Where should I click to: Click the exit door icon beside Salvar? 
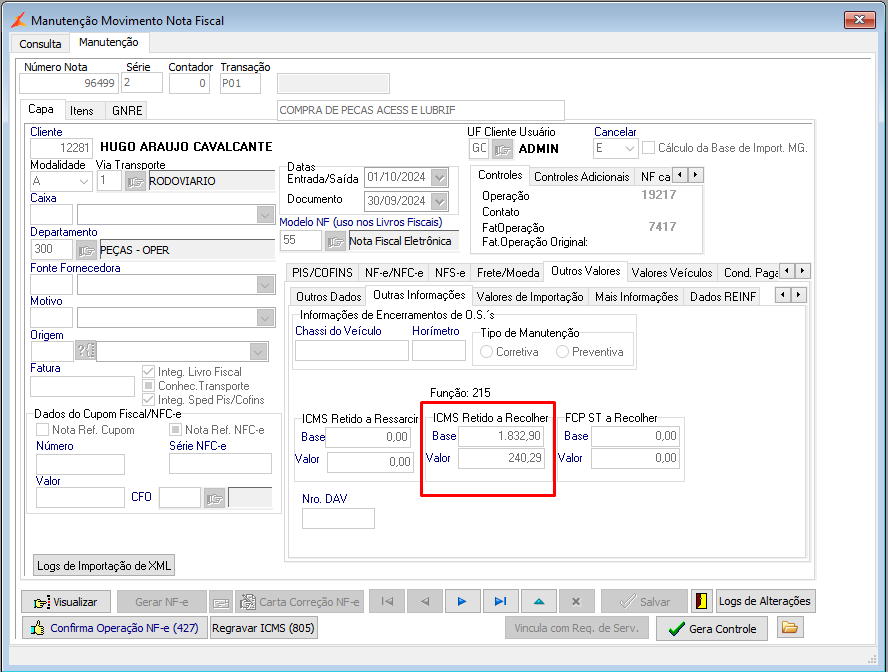[x=702, y=602]
